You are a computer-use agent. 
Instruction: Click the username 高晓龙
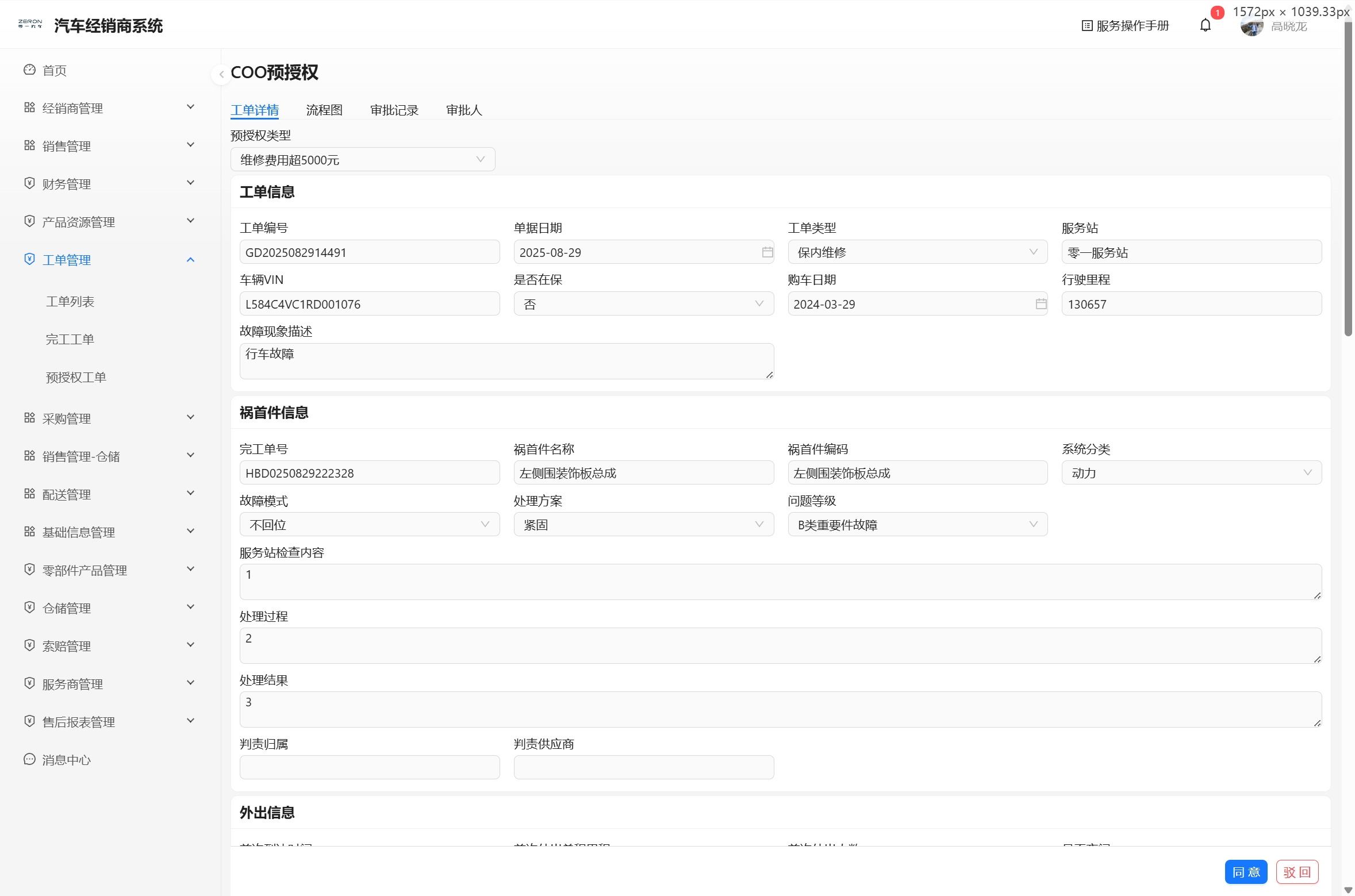[x=1289, y=27]
